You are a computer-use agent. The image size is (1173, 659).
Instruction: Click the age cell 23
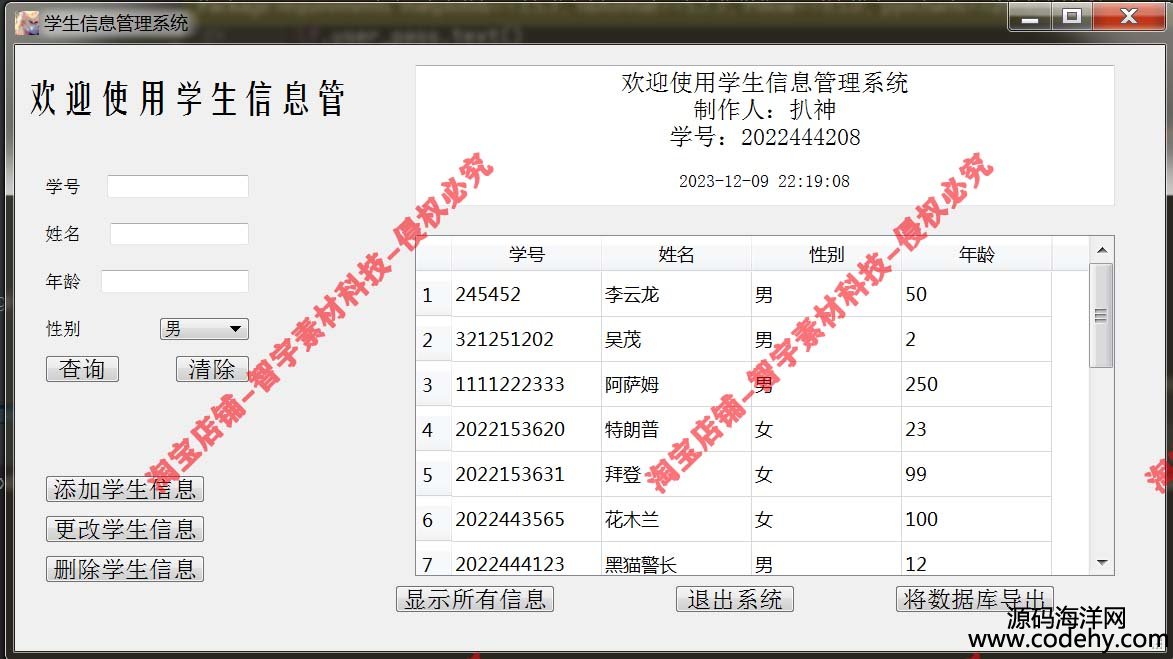click(x=976, y=429)
